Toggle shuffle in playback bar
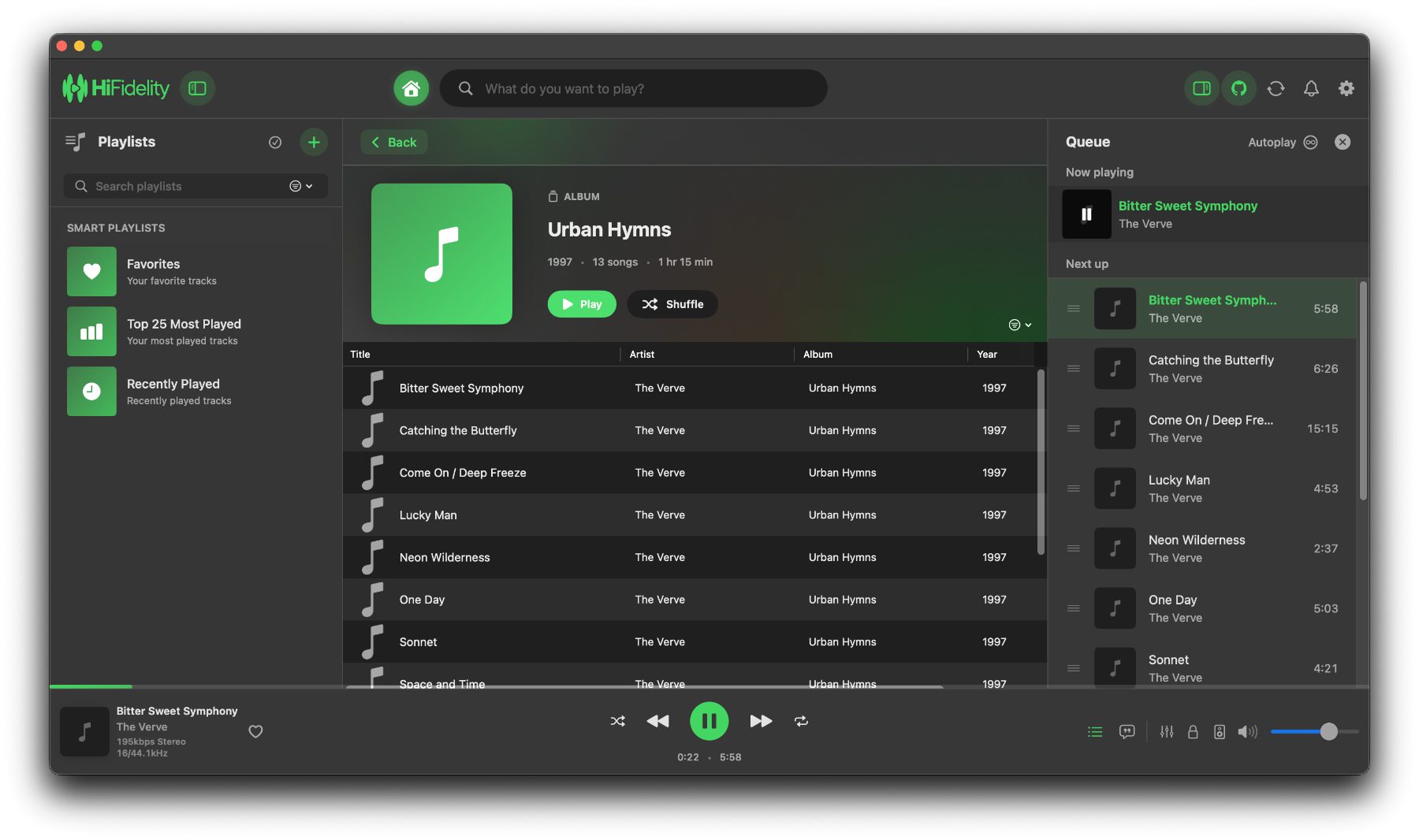The image size is (1419, 840). point(617,721)
